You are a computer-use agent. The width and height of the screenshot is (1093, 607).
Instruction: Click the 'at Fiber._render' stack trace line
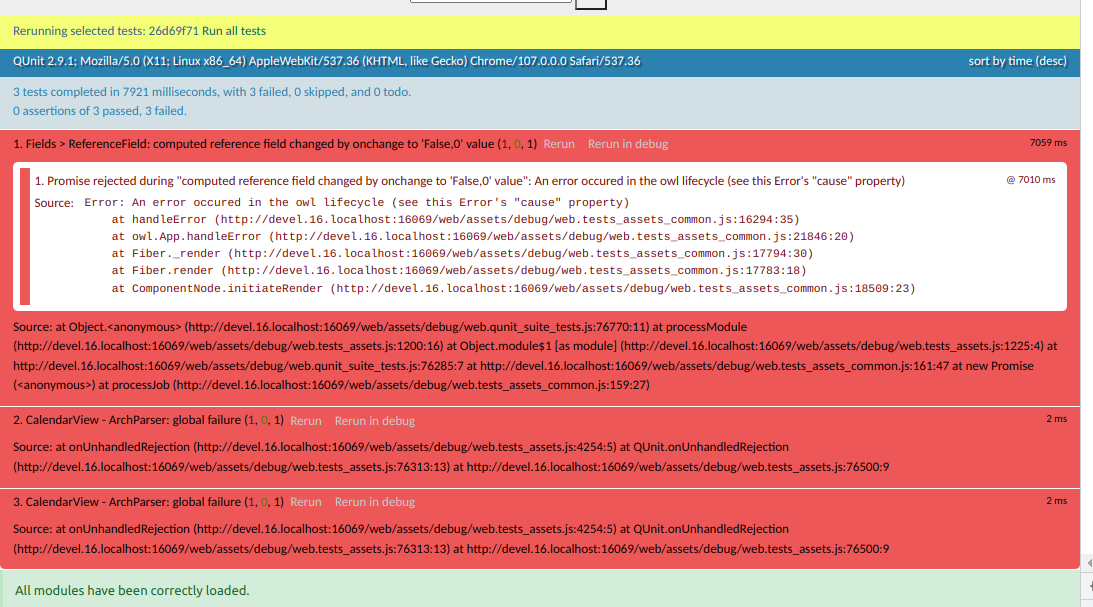(x=462, y=254)
